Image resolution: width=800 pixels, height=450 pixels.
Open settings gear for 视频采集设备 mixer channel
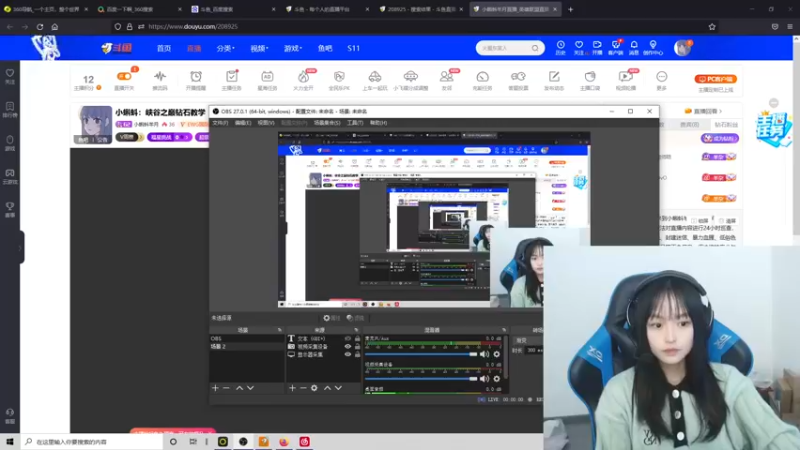pos(496,379)
